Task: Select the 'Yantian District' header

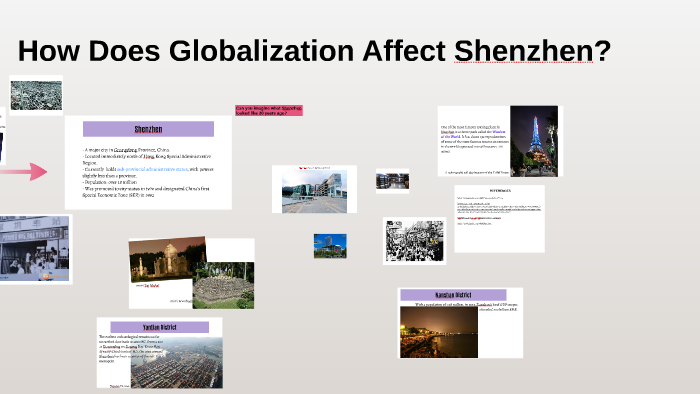Action: point(159,327)
